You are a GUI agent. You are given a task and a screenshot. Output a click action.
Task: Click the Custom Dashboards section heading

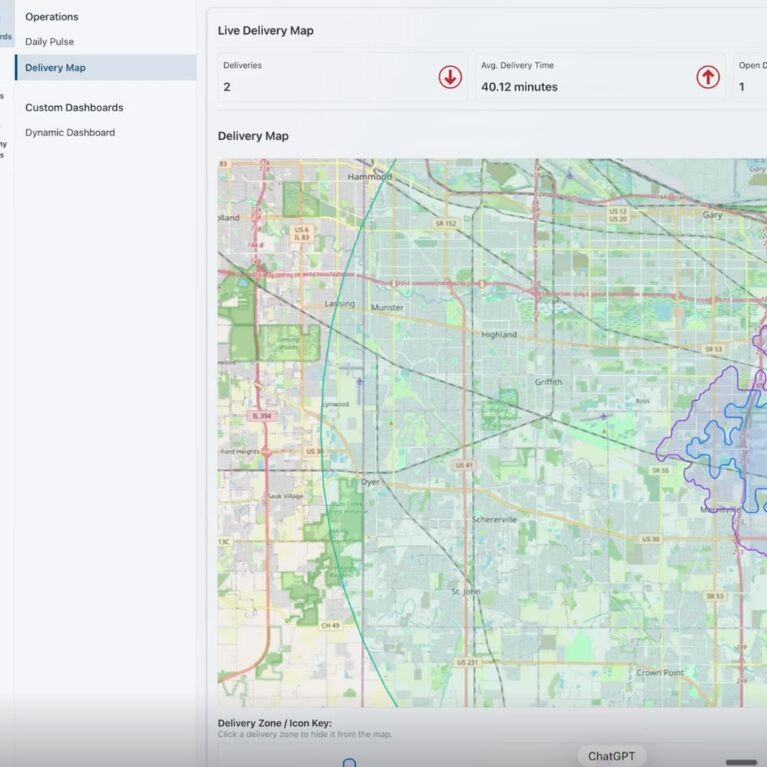click(x=74, y=108)
